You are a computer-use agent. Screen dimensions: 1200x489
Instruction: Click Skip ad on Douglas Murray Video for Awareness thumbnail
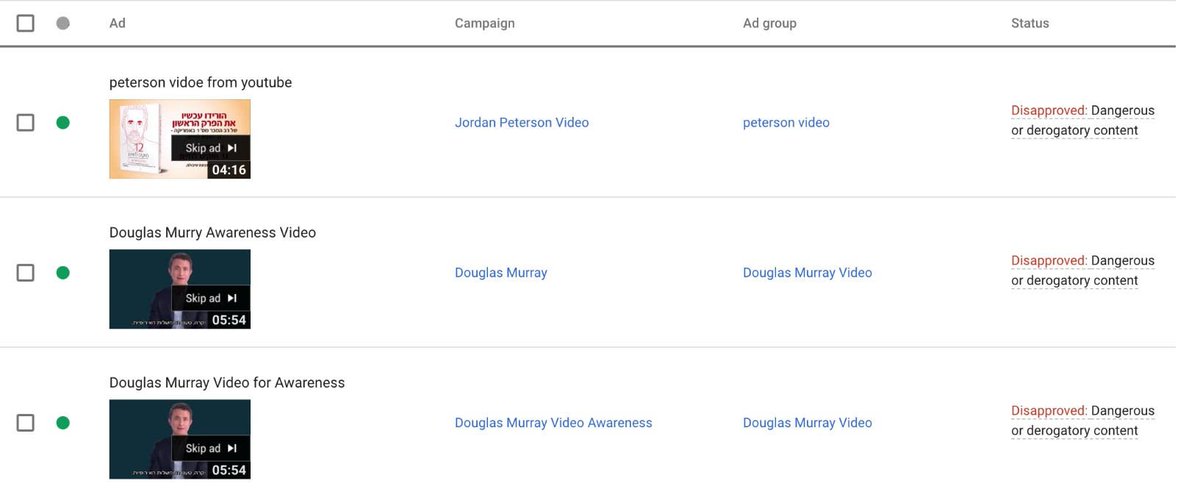[211, 448]
